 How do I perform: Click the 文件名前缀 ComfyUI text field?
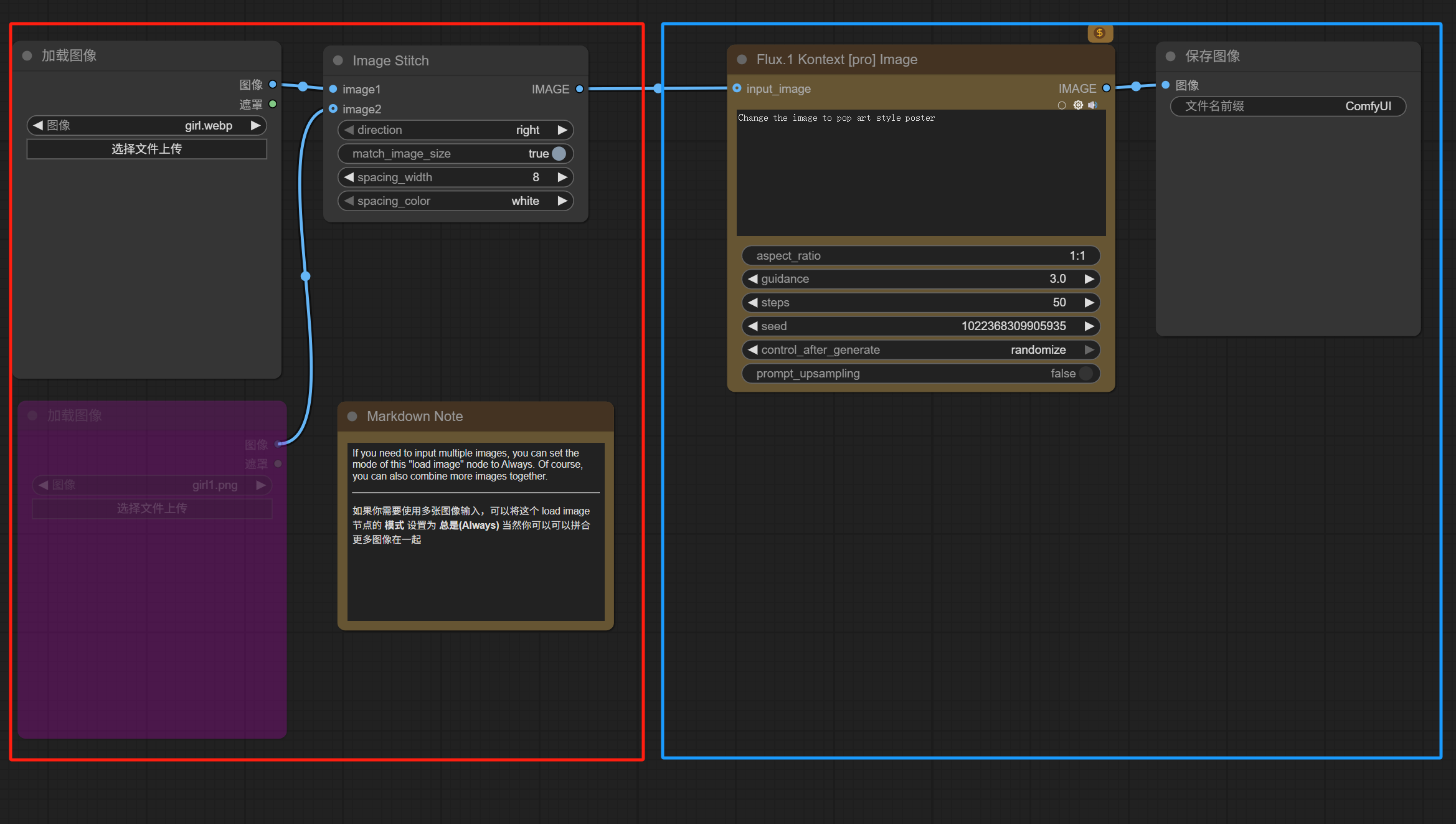[1287, 107]
